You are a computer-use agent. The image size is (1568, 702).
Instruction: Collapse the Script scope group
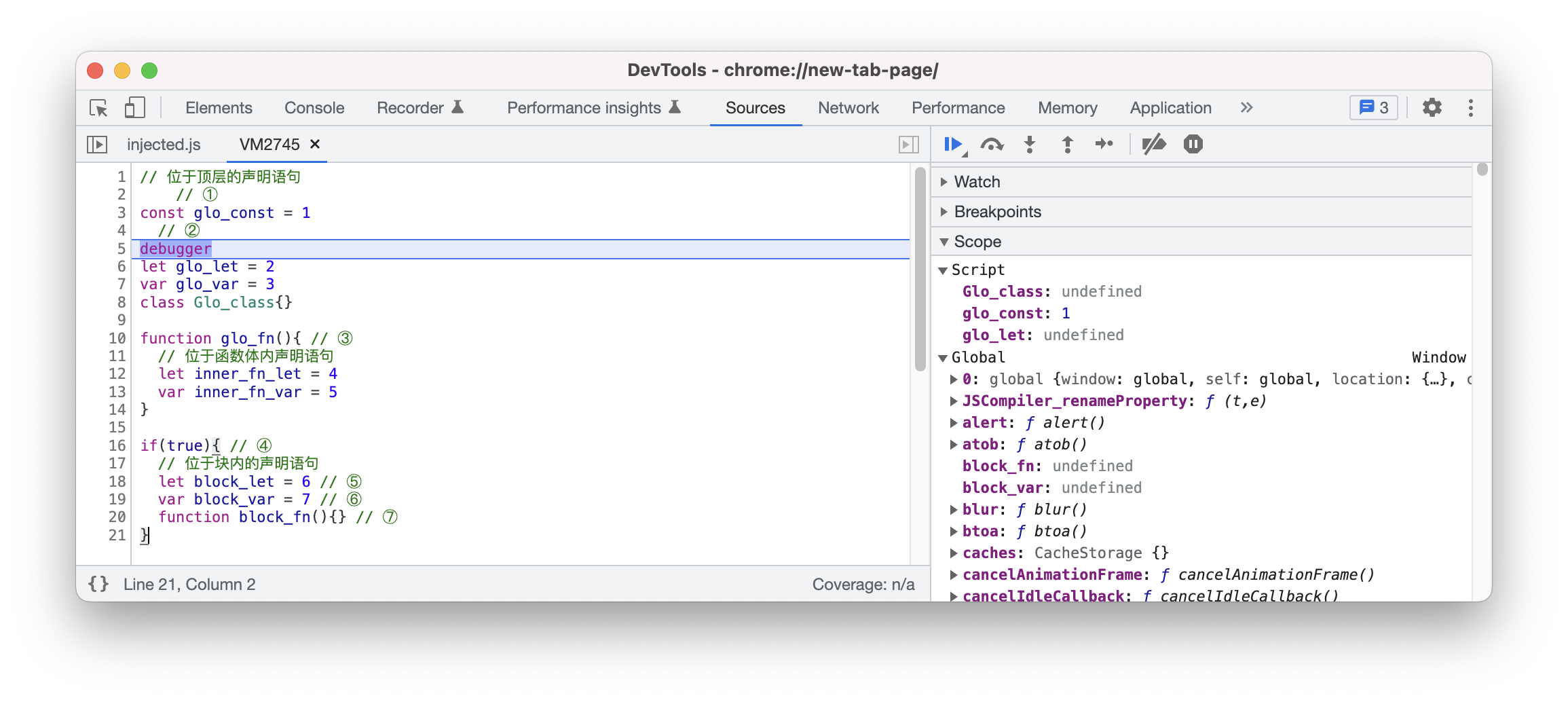pos(943,270)
